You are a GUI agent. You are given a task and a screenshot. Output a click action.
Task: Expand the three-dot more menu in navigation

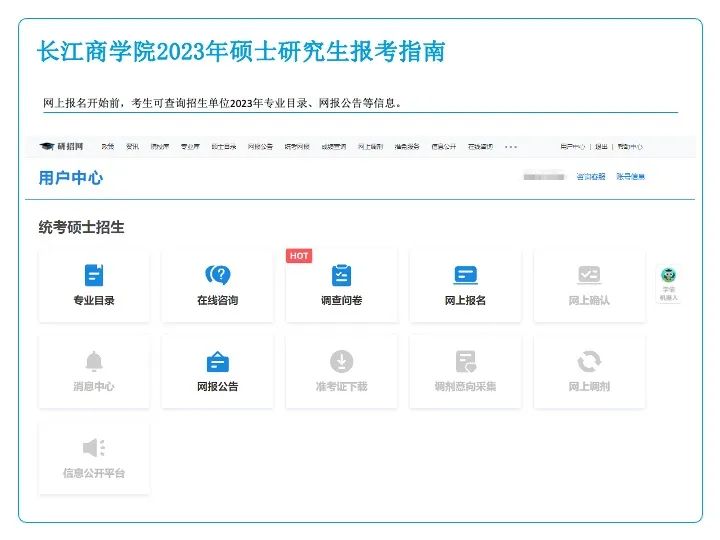pos(511,147)
